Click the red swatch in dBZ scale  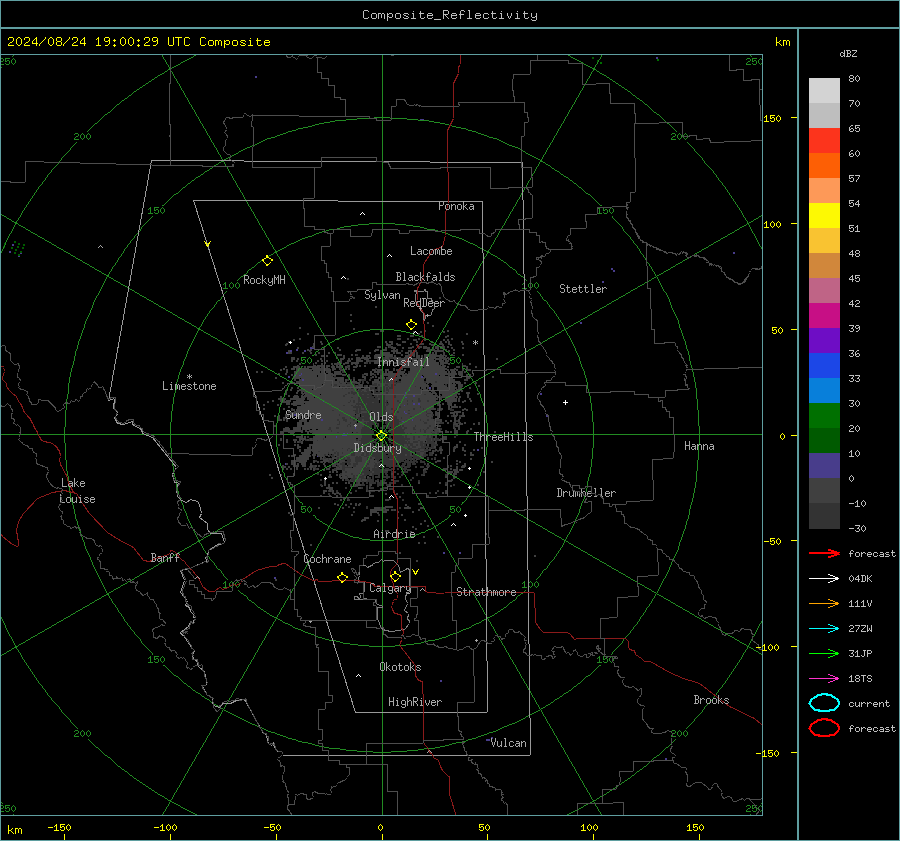tap(824, 141)
